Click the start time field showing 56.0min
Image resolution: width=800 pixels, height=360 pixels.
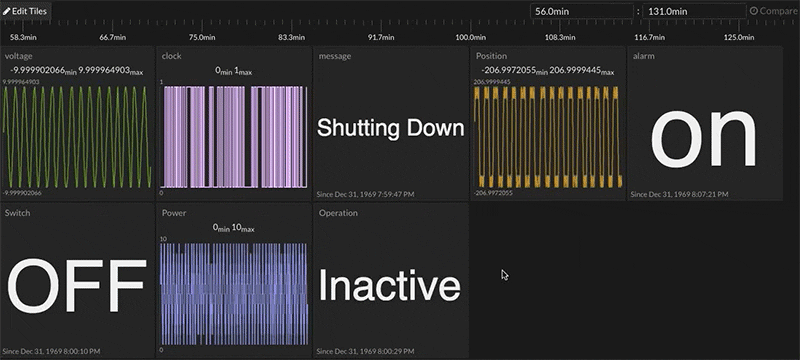582,11
